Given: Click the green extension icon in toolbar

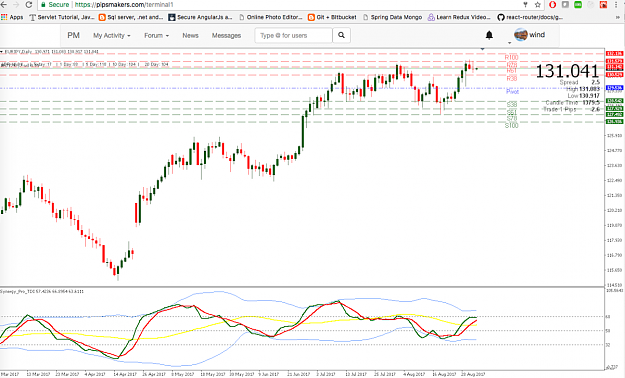Looking at the screenshot, I should (x=578, y=5).
